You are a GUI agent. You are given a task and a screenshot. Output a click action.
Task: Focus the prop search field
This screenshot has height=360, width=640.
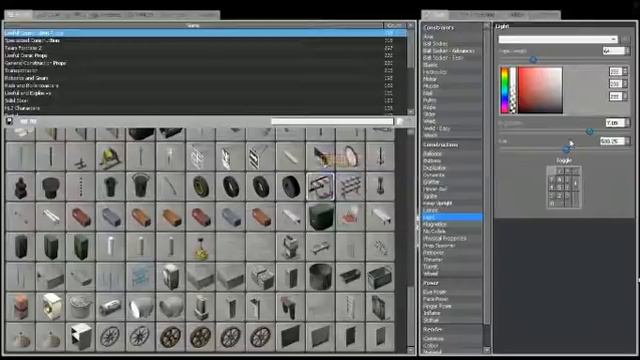click(332, 121)
